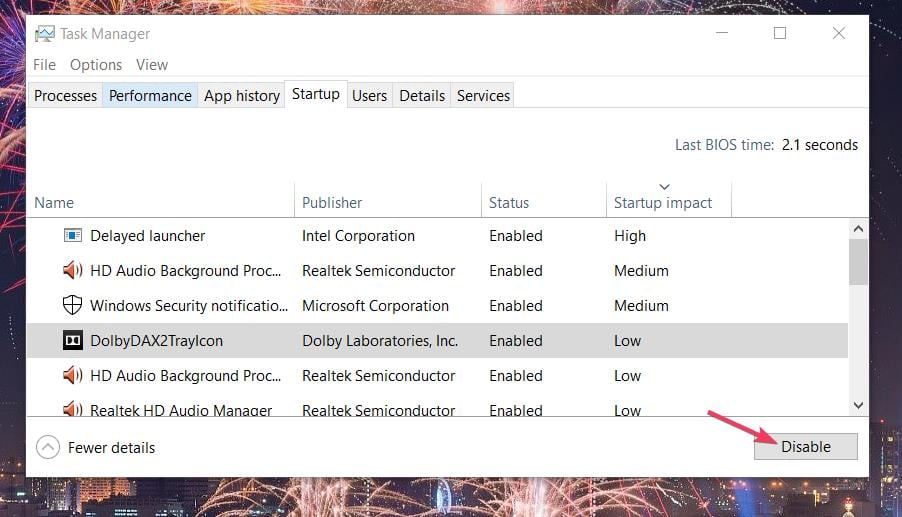
Task: Click the Realtek HD Audio Manager speaker icon
Action: (x=72, y=409)
